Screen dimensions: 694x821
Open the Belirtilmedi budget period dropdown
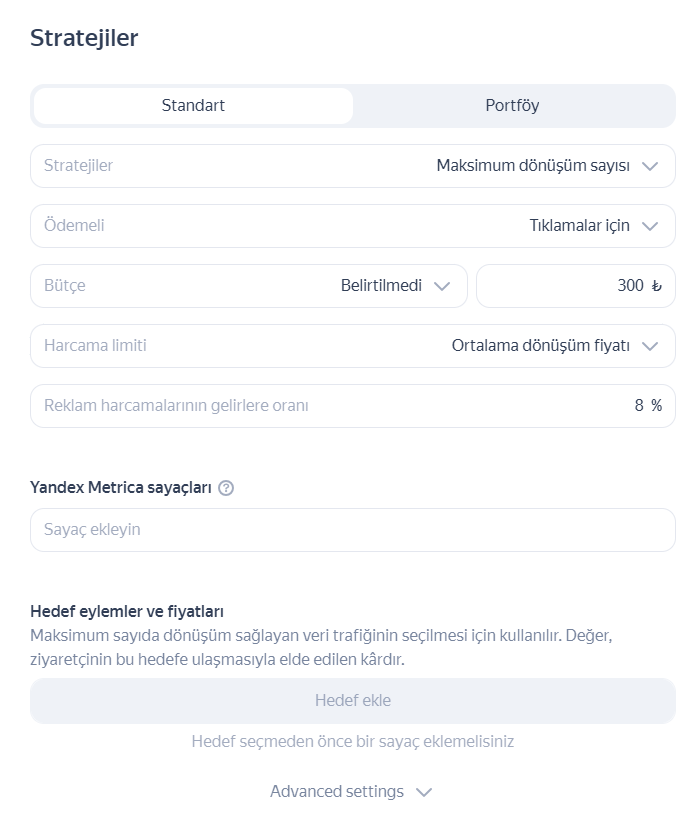coord(380,286)
